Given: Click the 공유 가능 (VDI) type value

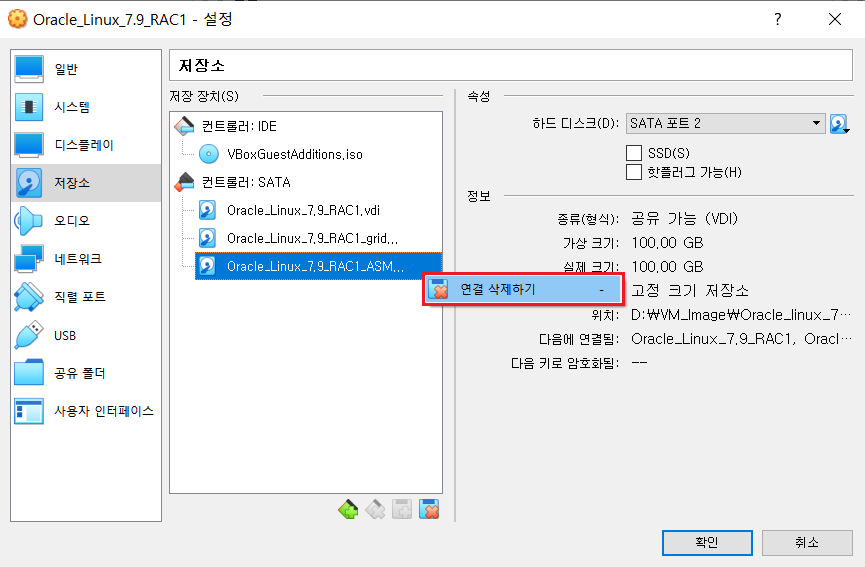Looking at the screenshot, I should coord(685,219).
